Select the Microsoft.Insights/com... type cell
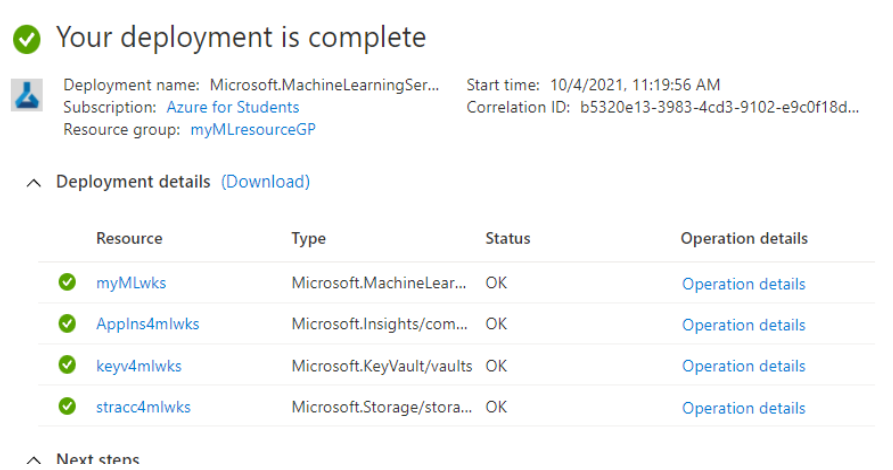 379,324
